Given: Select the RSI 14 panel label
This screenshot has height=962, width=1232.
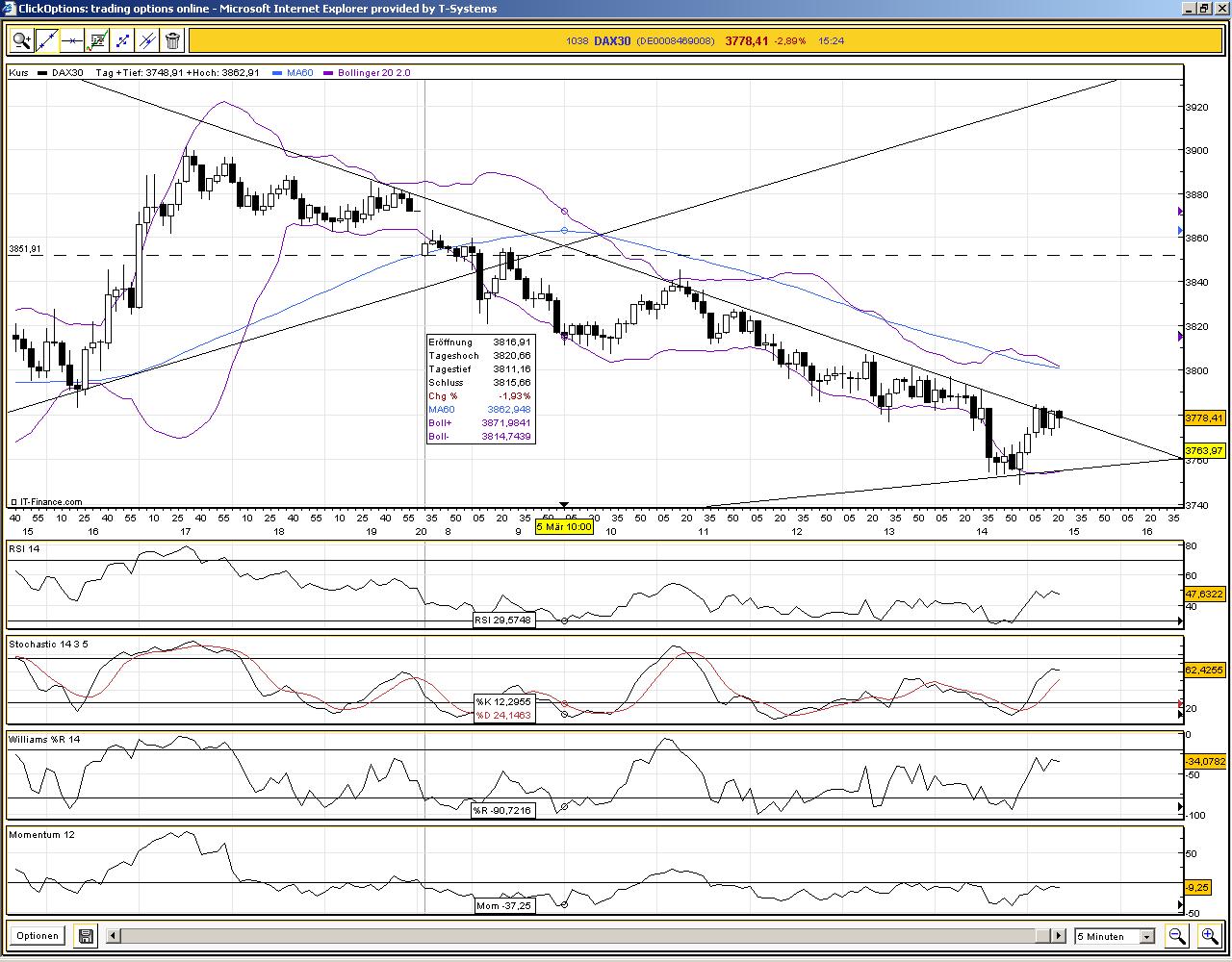Looking at the screenshot, I should [24, 548].
